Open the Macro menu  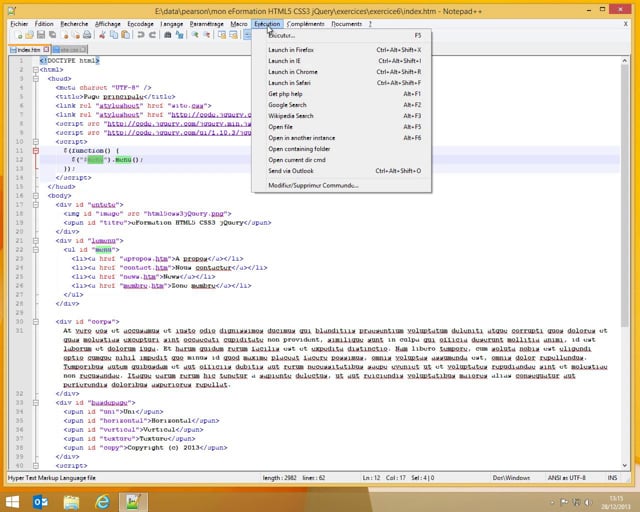click(239, 24)
